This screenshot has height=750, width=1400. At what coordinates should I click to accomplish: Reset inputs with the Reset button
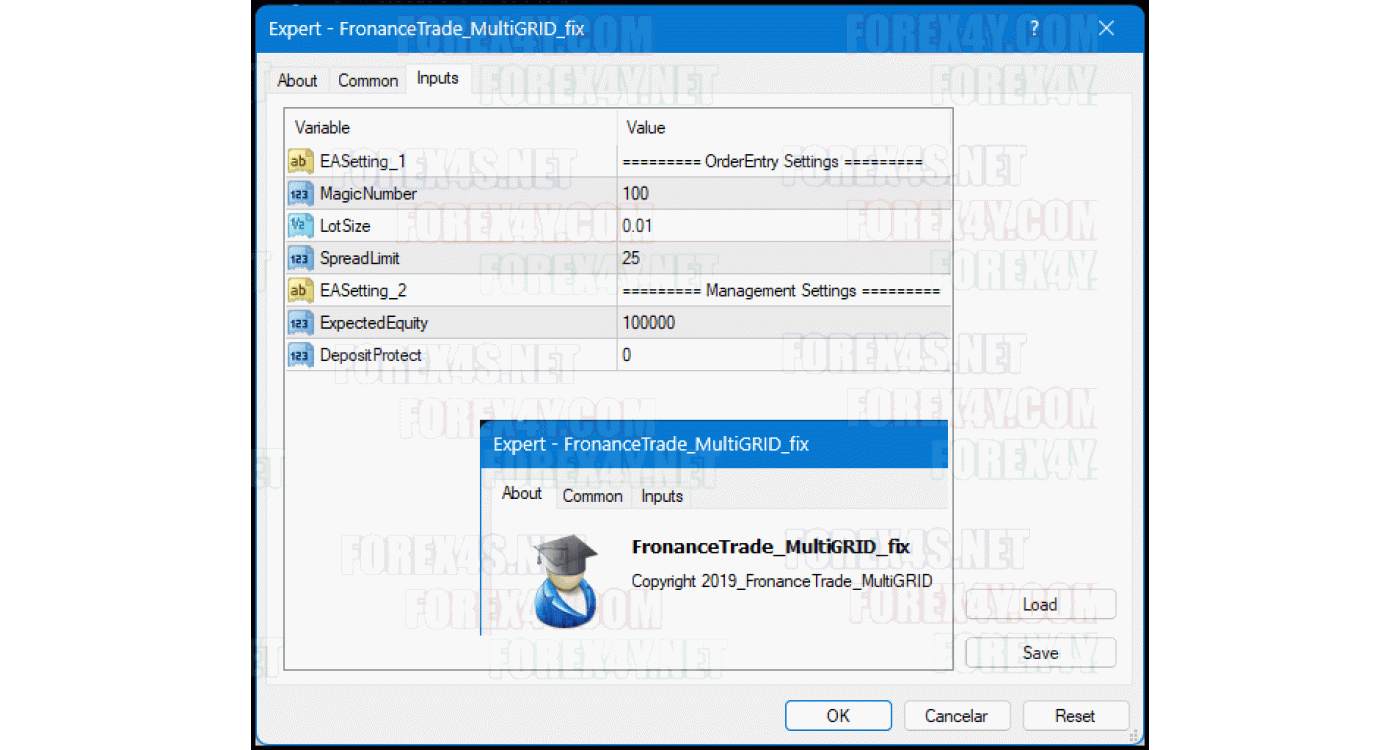point(1075,716)
